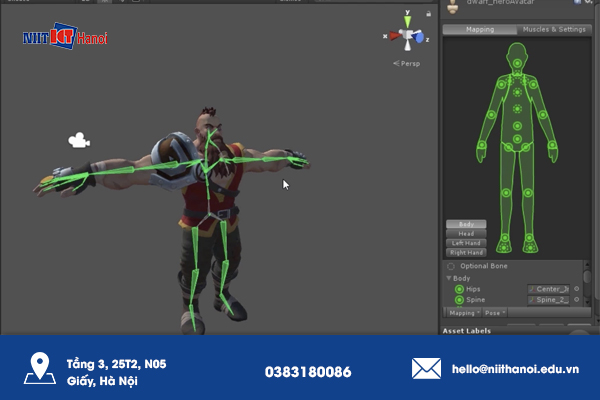Click the green Y-axis cone on gizmo

click(x=407, y=20)
